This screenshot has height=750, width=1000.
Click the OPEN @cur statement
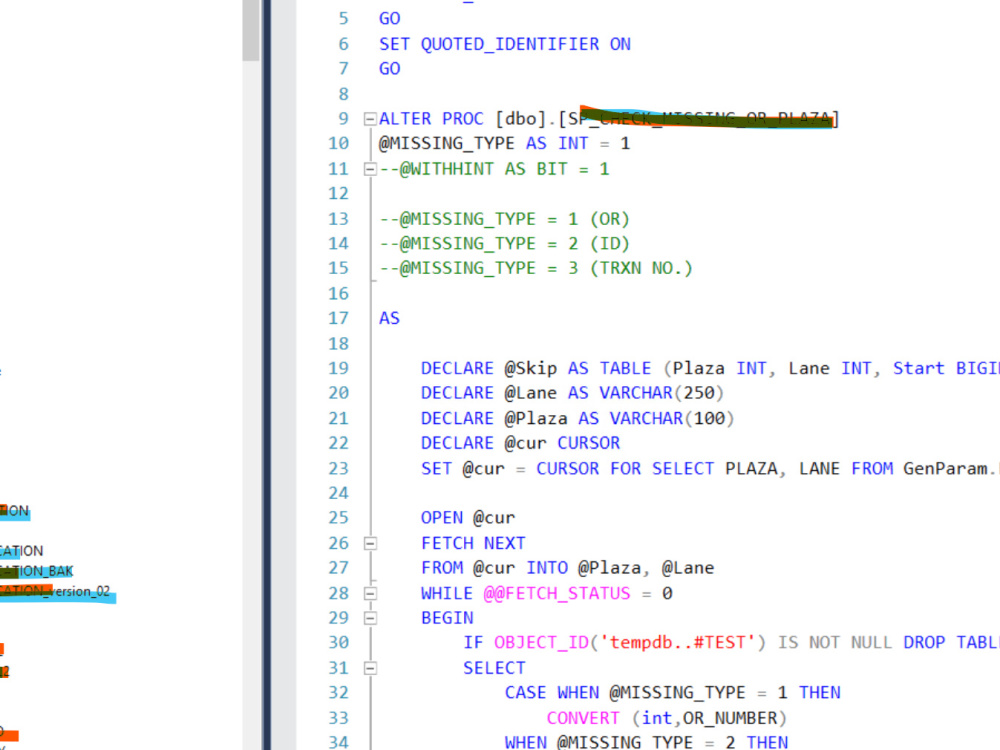pos(467,518)
